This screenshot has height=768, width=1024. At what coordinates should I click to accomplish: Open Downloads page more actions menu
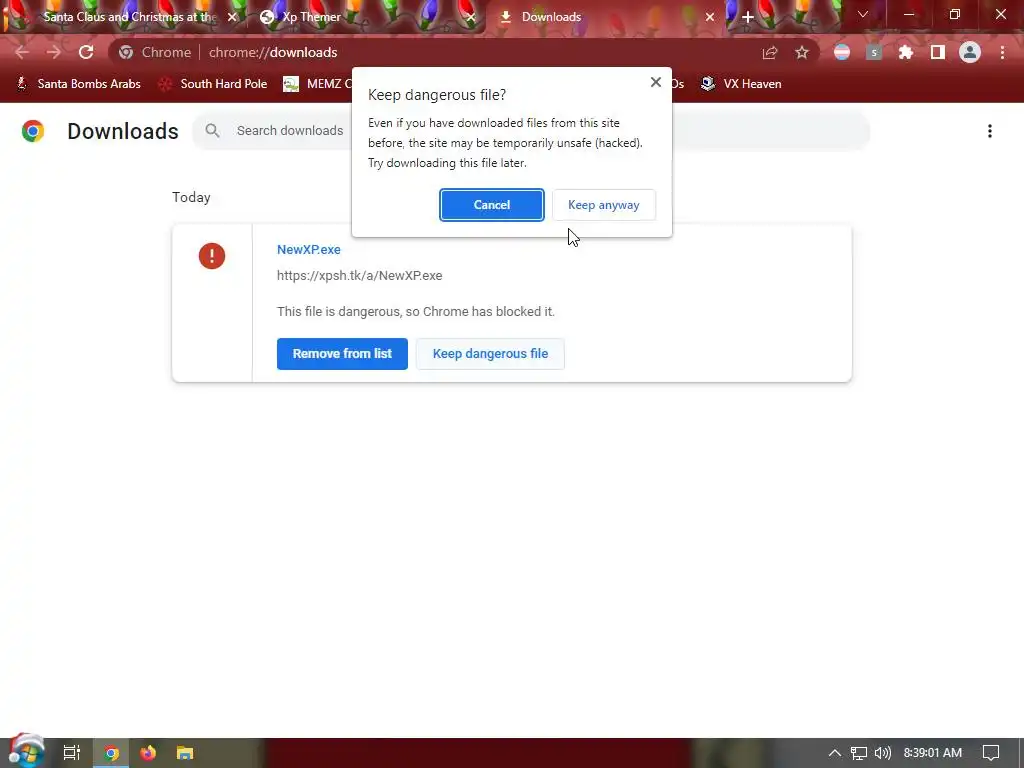(990, 131)
